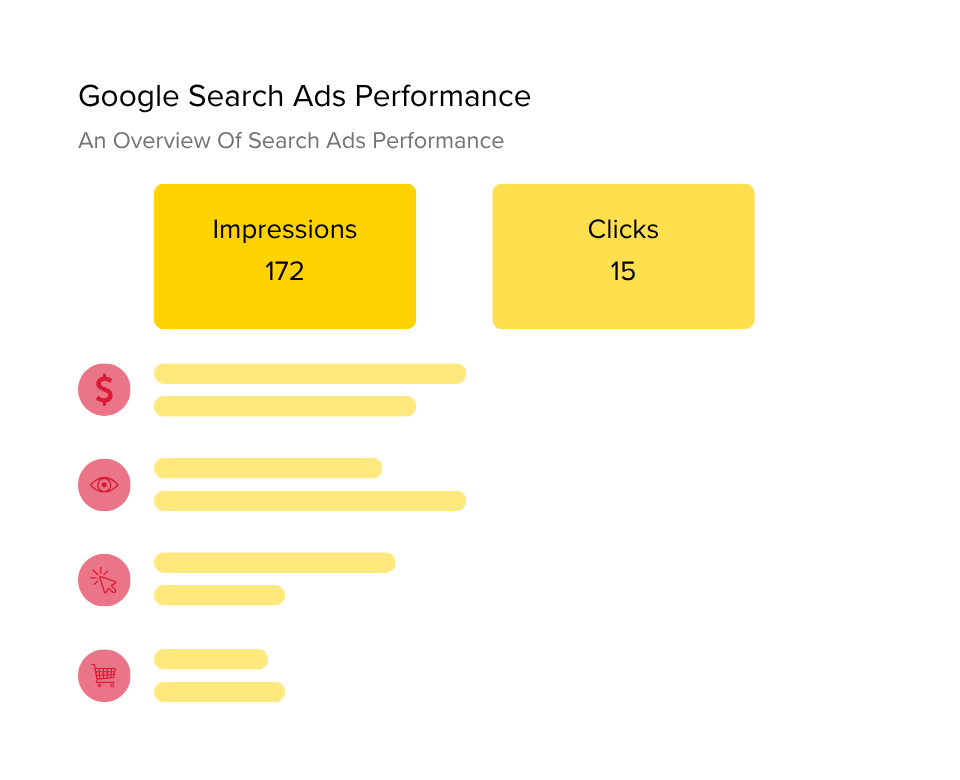Click the top bar beside dollar icon
The image size is (960, 780).
click(x=310, y=373)
